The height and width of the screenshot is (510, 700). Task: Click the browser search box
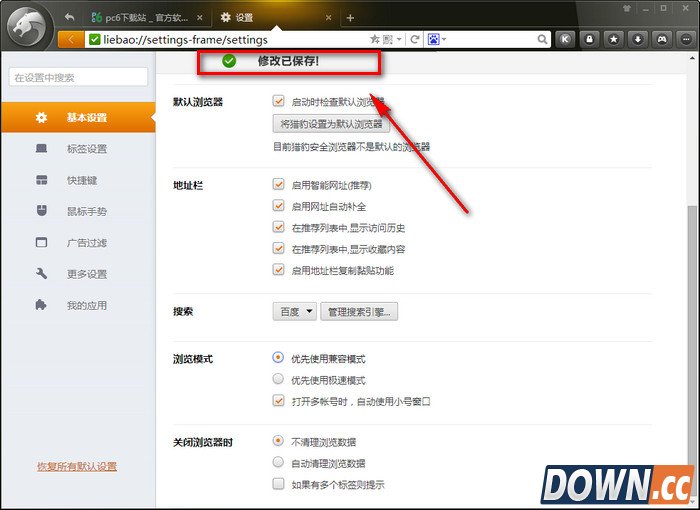point(491,39)
